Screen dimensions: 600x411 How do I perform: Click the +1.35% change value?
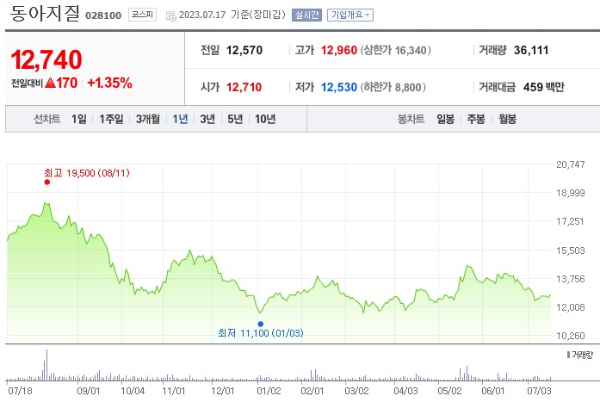click(x=110, y=83)
